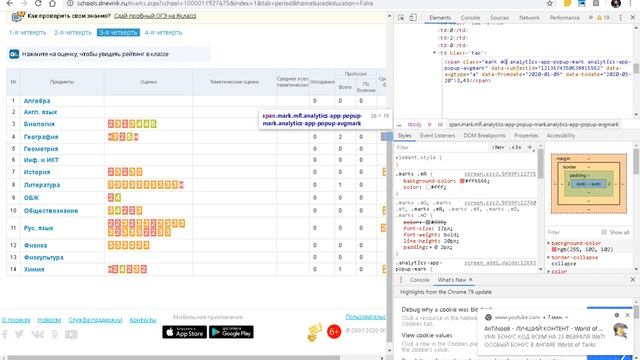The image size is (640, 360).
Task: Expand the computed background-color property
Action: 549,243
